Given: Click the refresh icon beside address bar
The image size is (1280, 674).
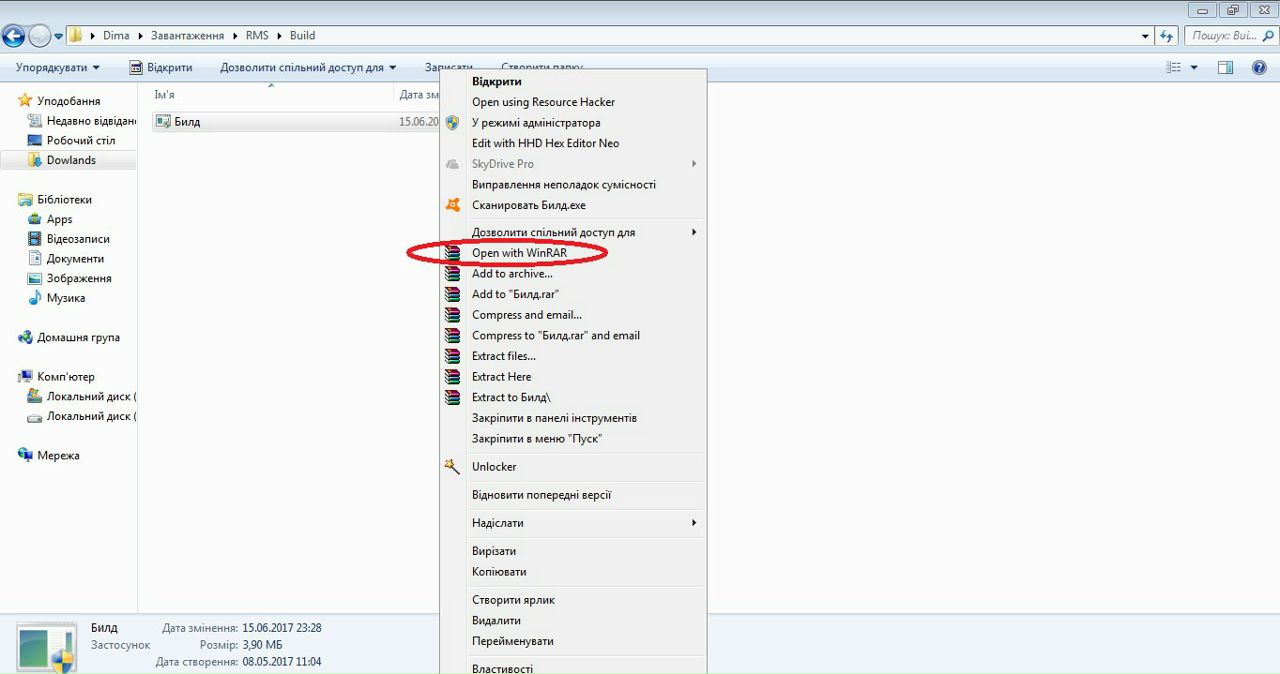Looking at the screenshot, I should coord(1166,36).
